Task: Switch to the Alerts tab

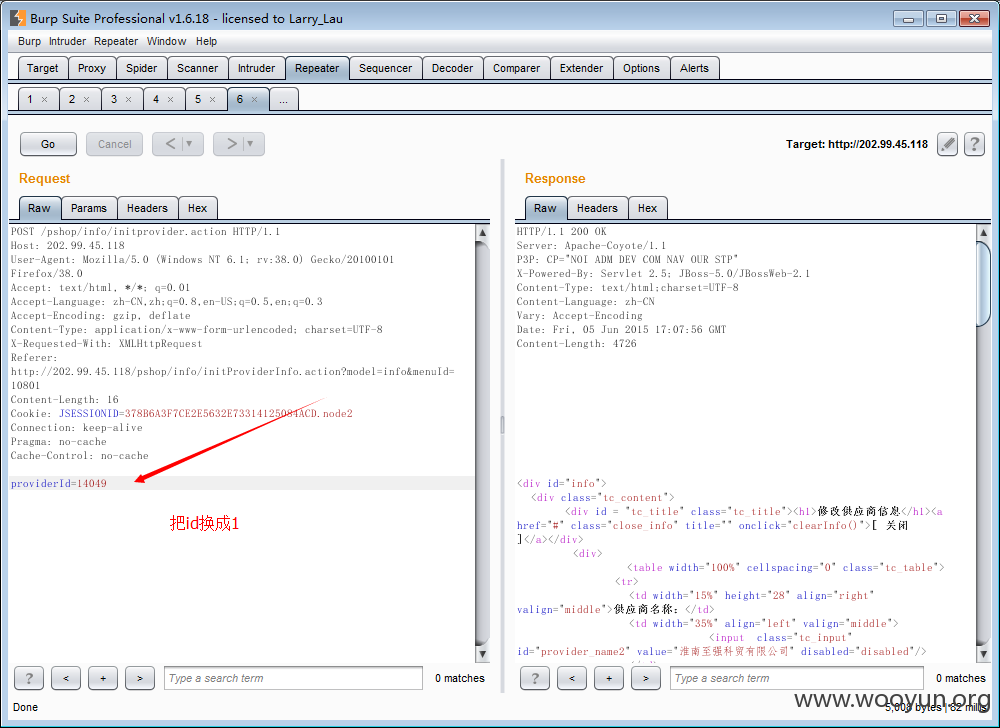Action: (x=695, y=68)
